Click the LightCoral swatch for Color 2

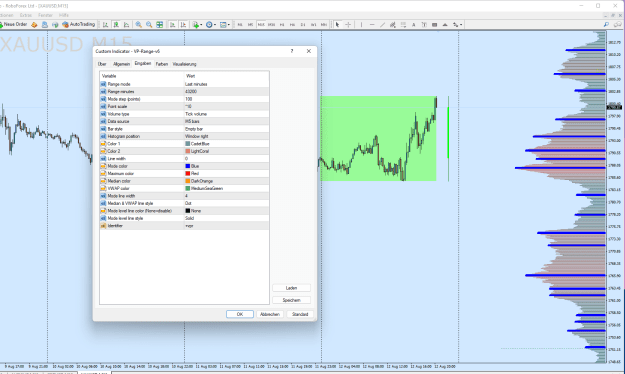click(187, 151)
